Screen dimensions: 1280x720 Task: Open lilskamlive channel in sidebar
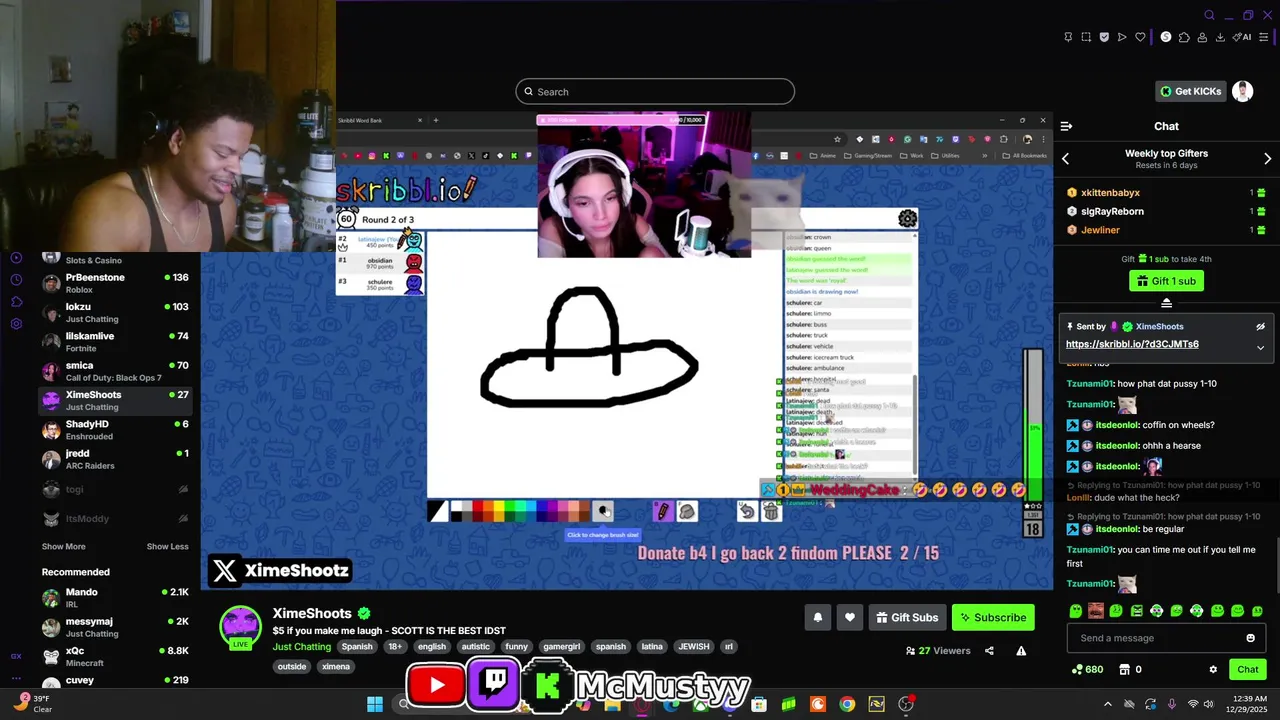115,342
